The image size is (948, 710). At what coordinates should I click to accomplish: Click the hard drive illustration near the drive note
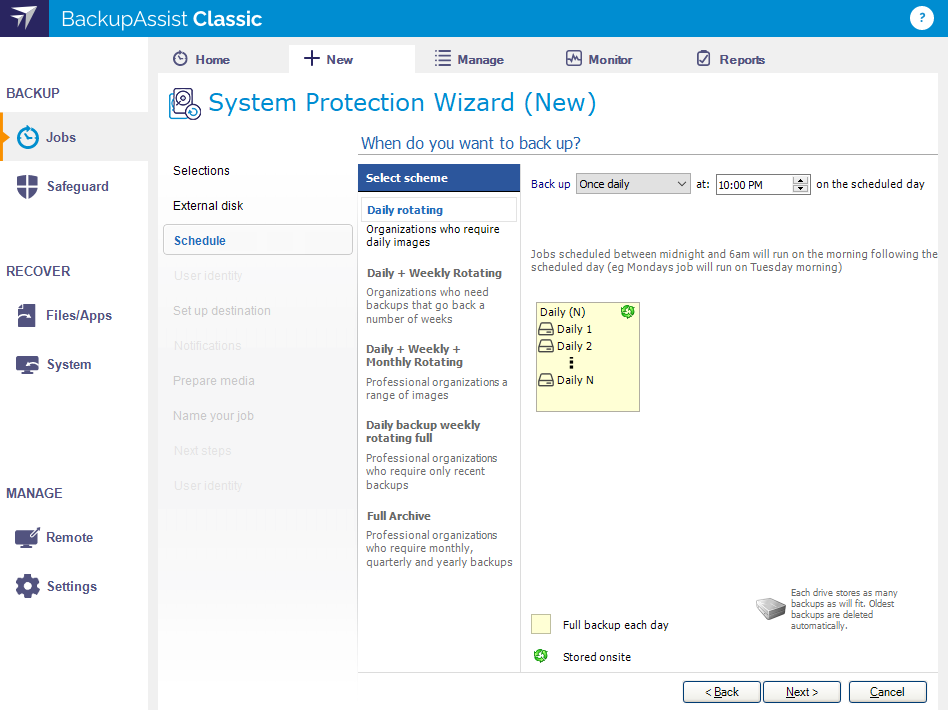pos(771,608)
